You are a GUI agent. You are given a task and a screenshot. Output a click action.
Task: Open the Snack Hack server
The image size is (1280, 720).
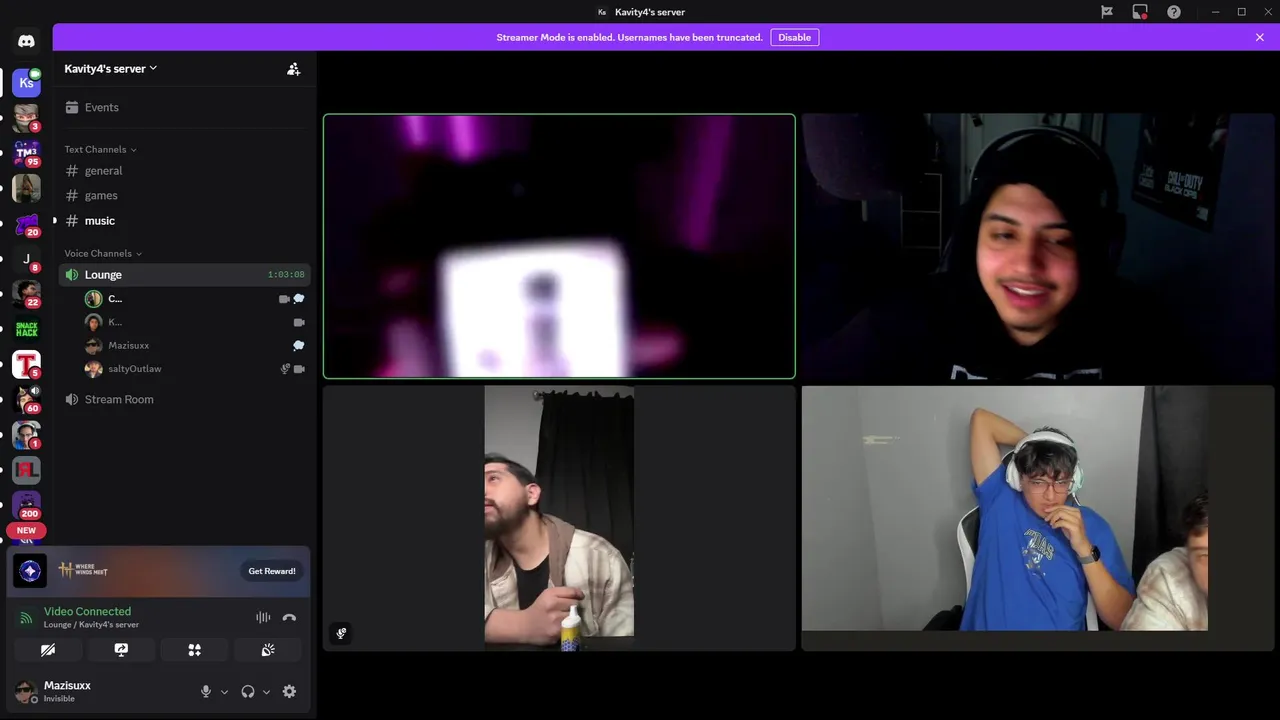[26, 329]
